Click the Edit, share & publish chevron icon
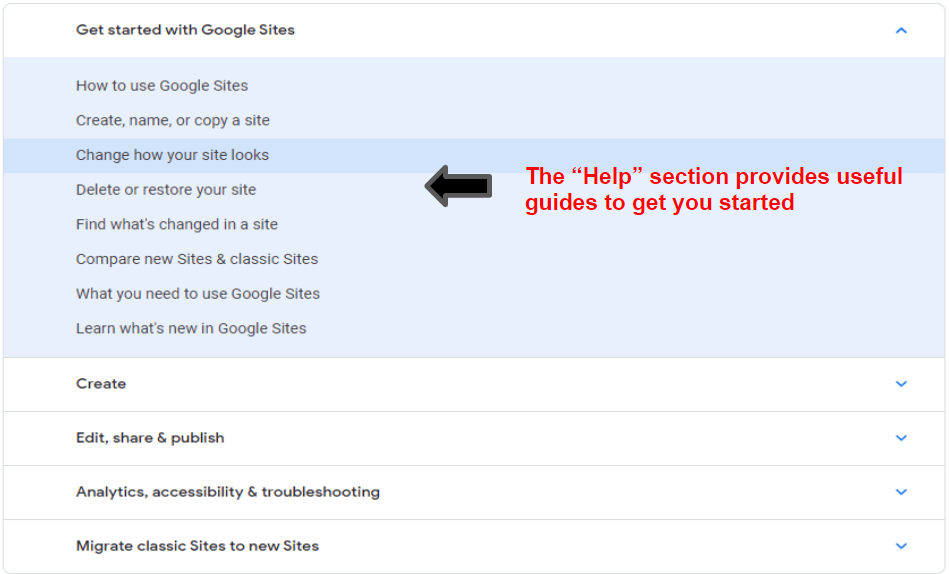 tap(901, 438)
